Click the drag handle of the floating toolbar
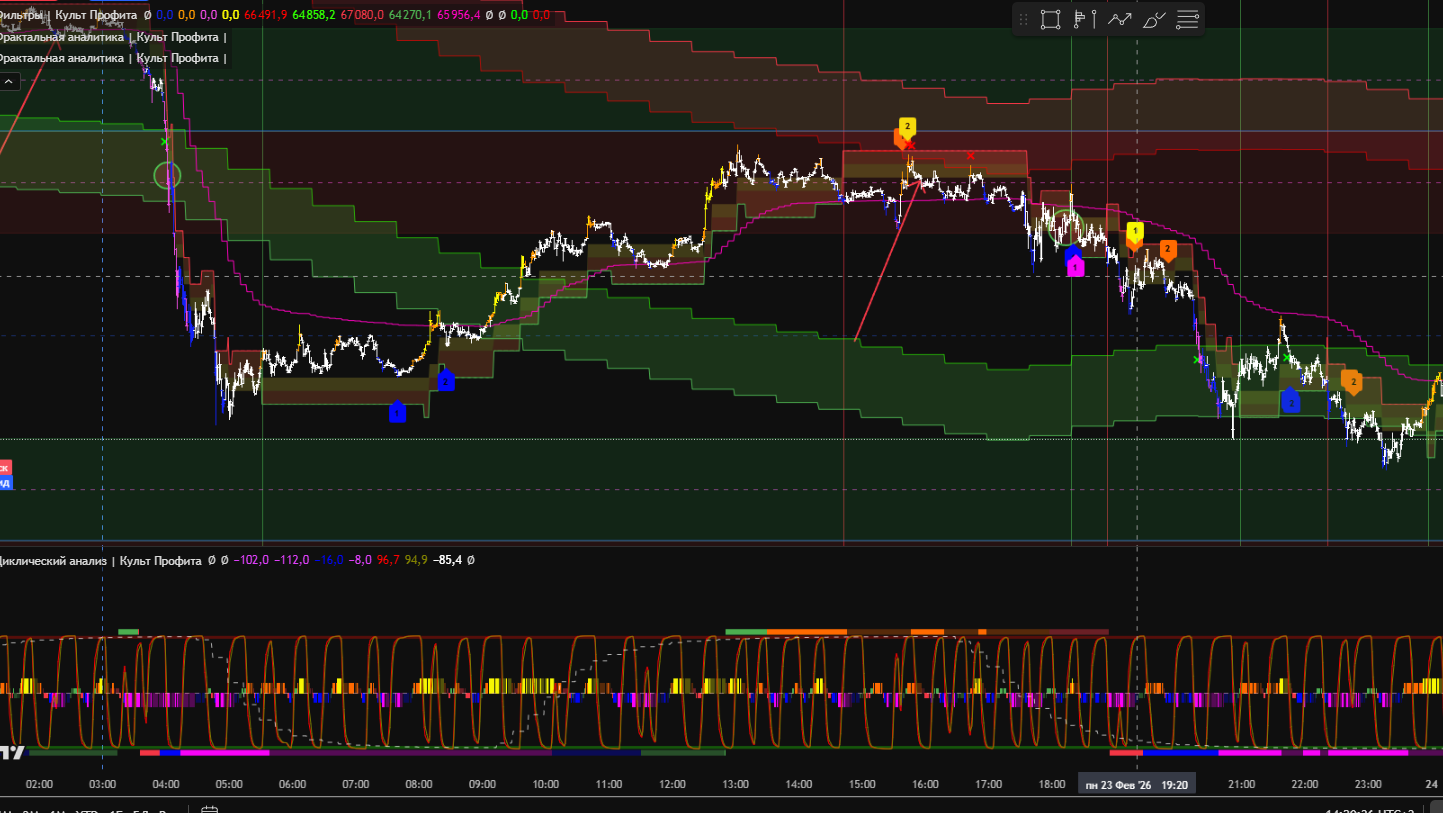 pyautogui.click(x=1023, y=19)
